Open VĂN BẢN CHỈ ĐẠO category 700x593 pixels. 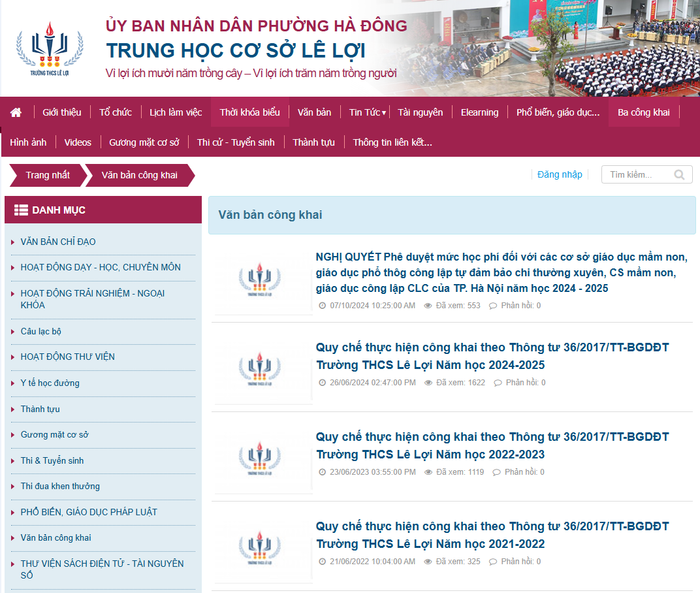[58, 242]
